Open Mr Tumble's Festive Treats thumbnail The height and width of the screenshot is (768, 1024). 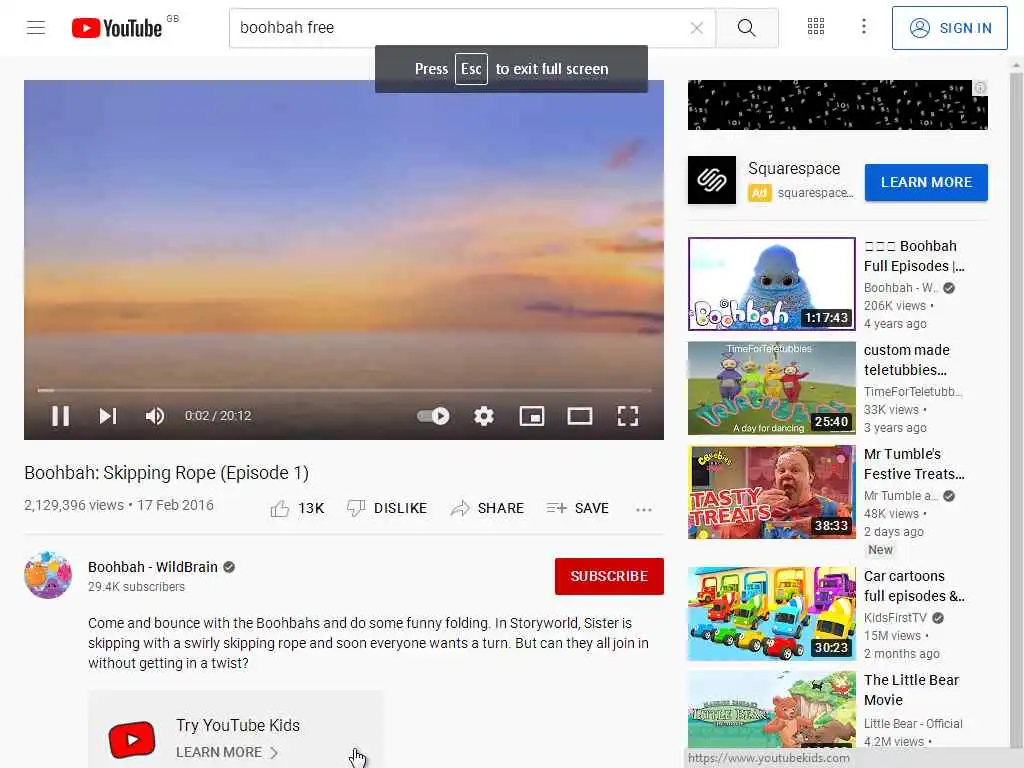pyautogui.click(x=771, y=492)
